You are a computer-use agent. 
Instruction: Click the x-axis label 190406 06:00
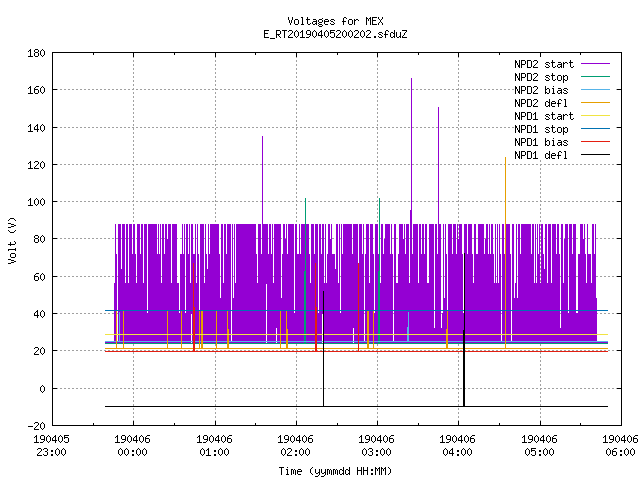(620, 446)
